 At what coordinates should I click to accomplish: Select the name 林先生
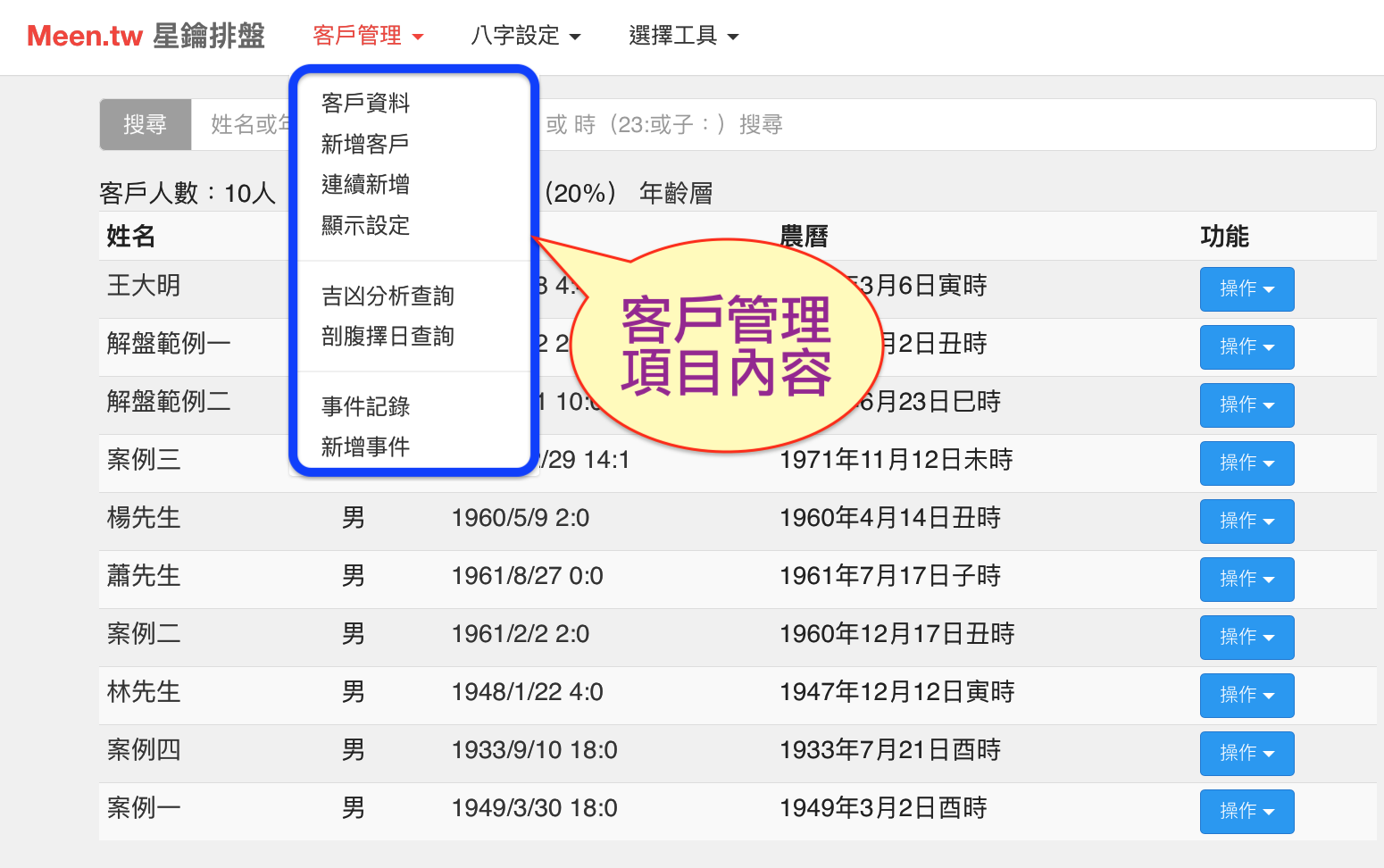pyautogui.click(x=144, y=691)
